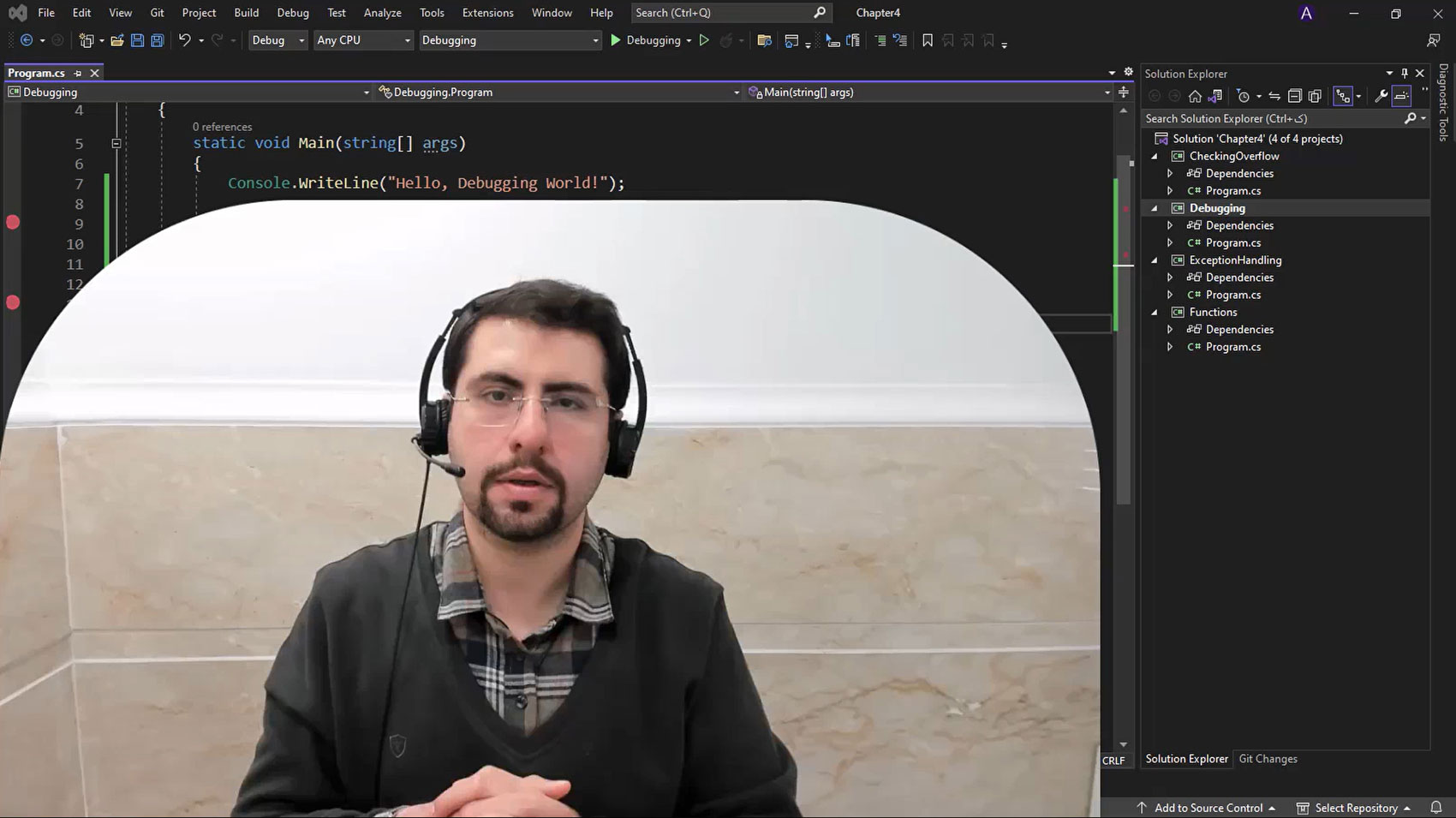Collapse the CheckingOverflow project node
The image size is (1456, 818).
1155,157
